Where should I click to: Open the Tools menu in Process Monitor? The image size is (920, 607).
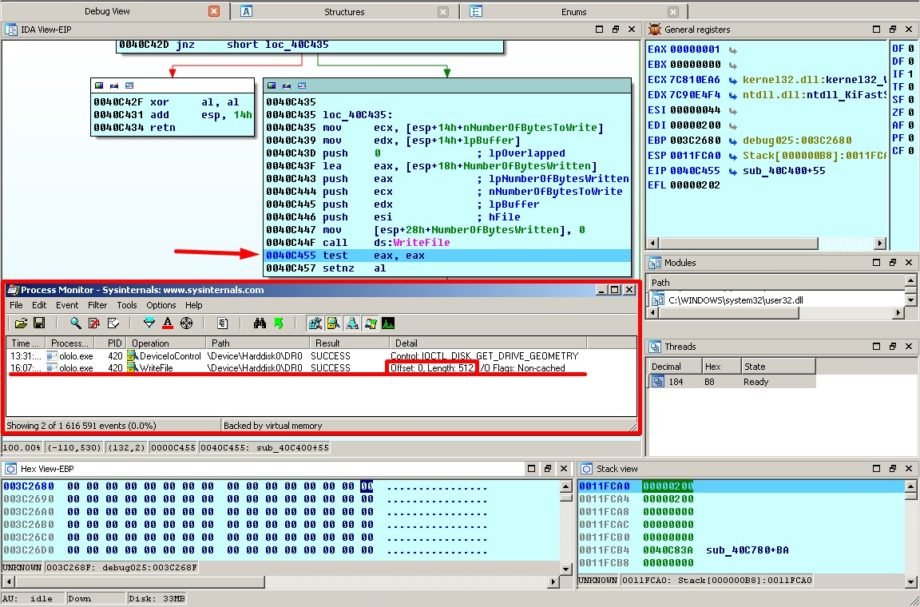pyautogui.click(x=127, y=305)
